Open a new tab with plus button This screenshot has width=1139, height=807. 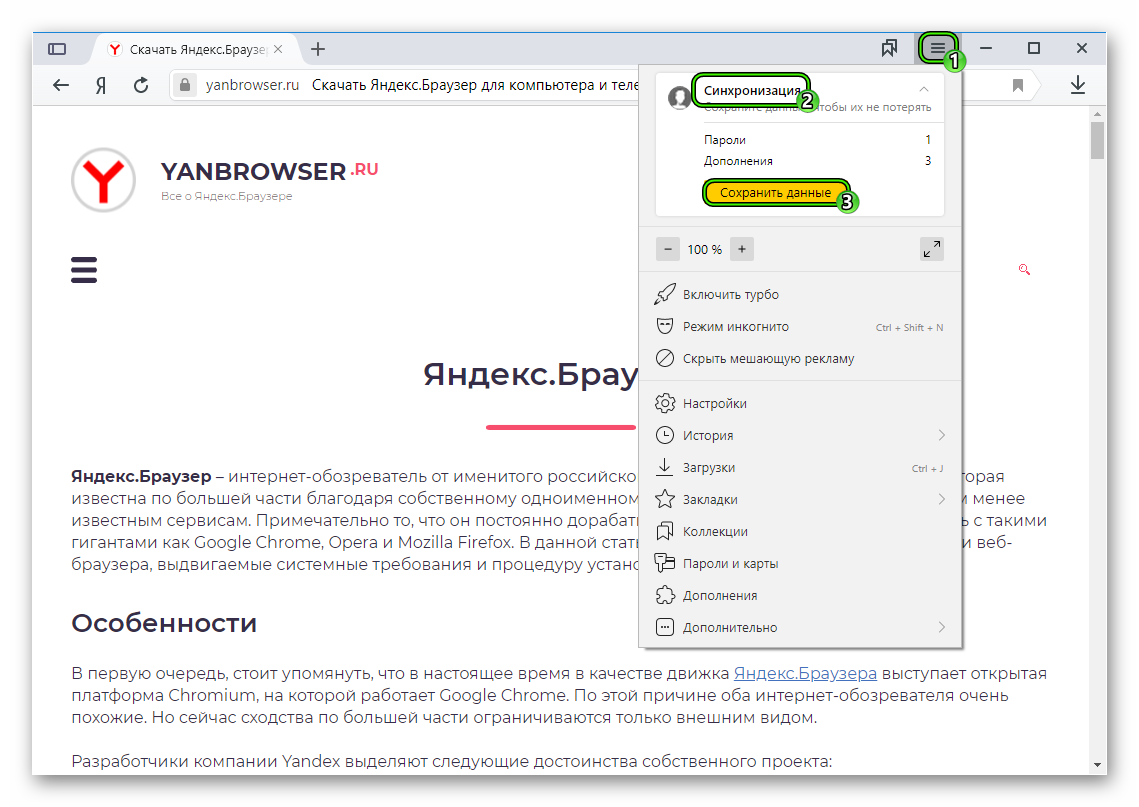(317, 49)
